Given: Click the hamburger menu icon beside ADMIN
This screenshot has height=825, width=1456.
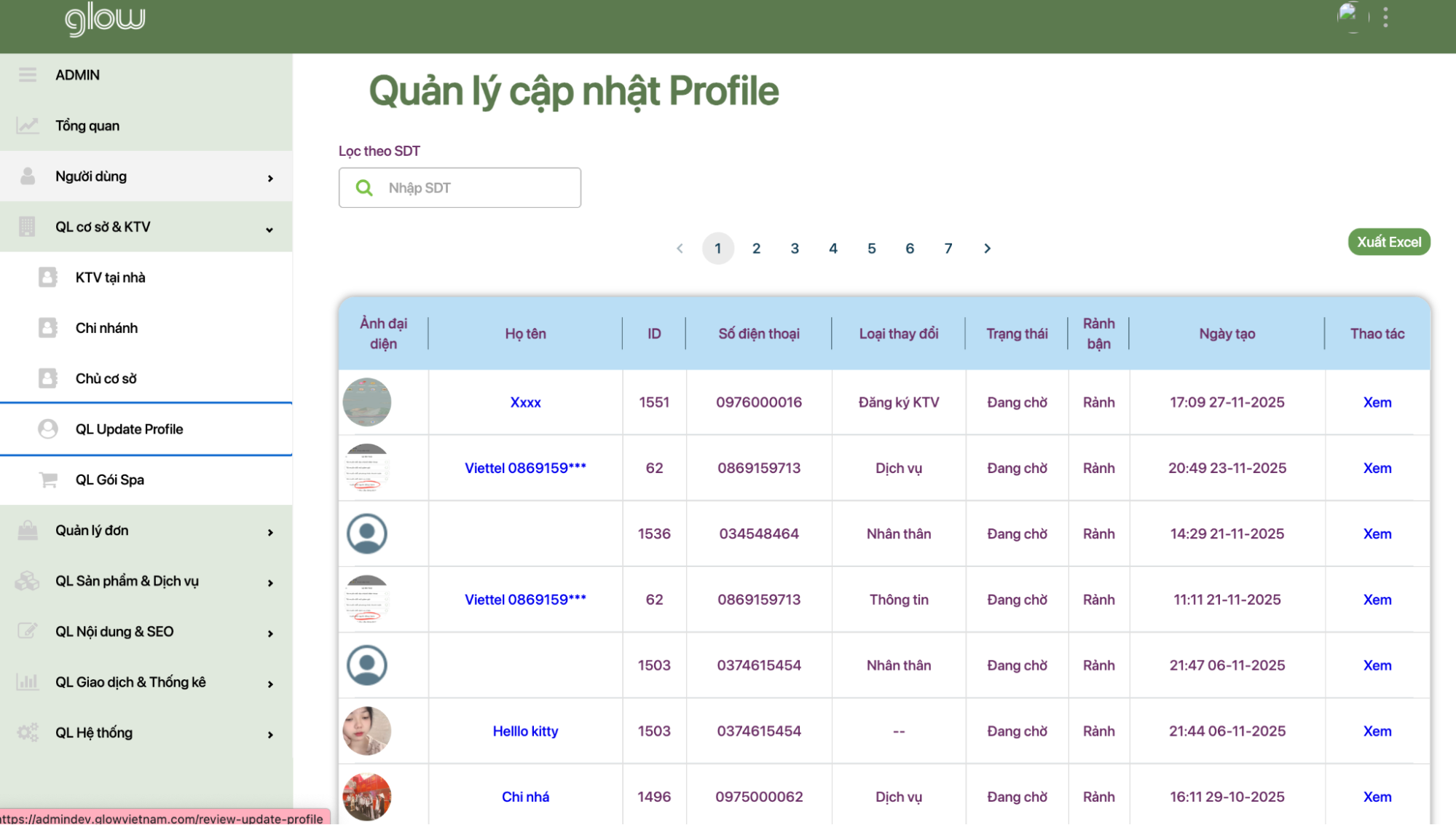Looking at the screenshot, I should (28, 75).
